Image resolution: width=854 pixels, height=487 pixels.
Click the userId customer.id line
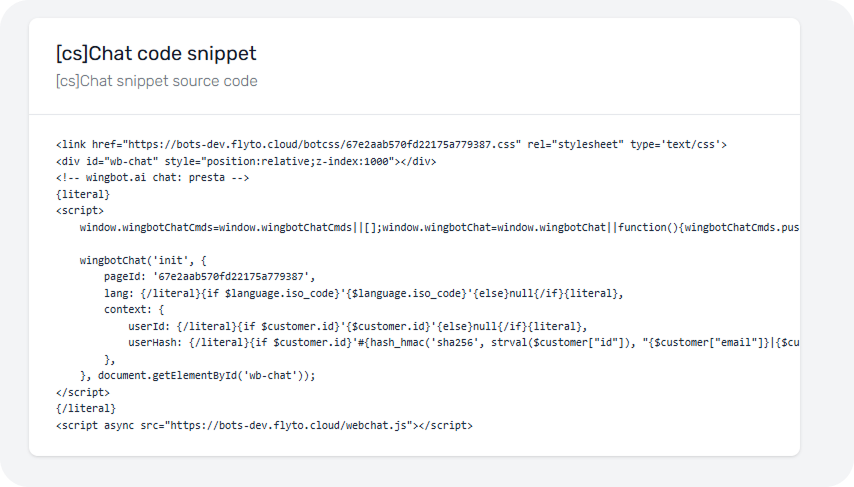[357, 326]
